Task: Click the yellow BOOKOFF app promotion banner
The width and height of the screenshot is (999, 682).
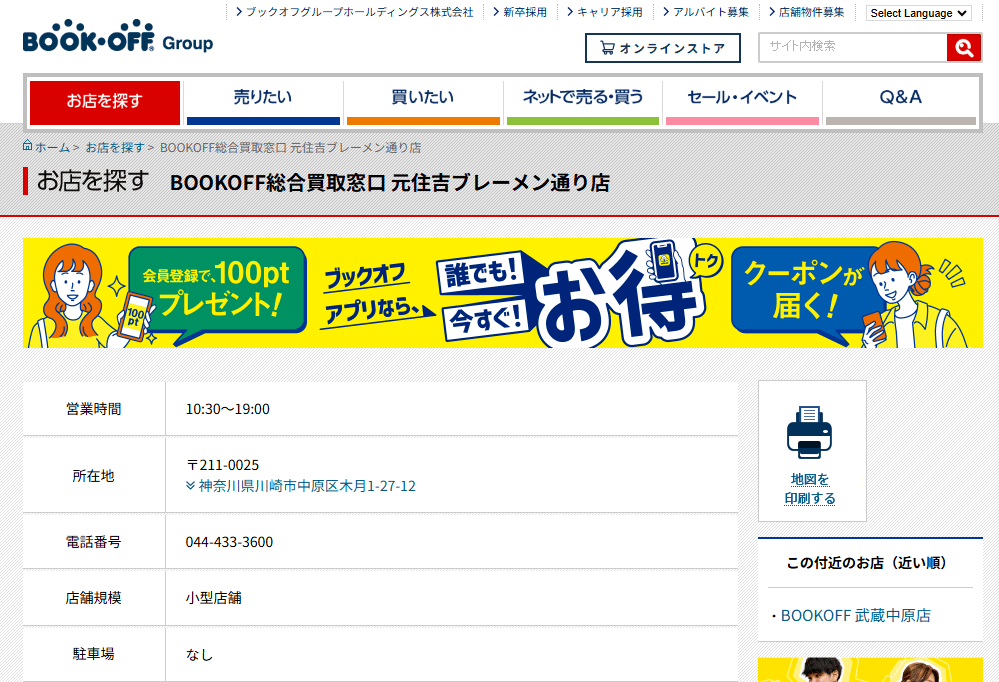Action: point(503,293)
